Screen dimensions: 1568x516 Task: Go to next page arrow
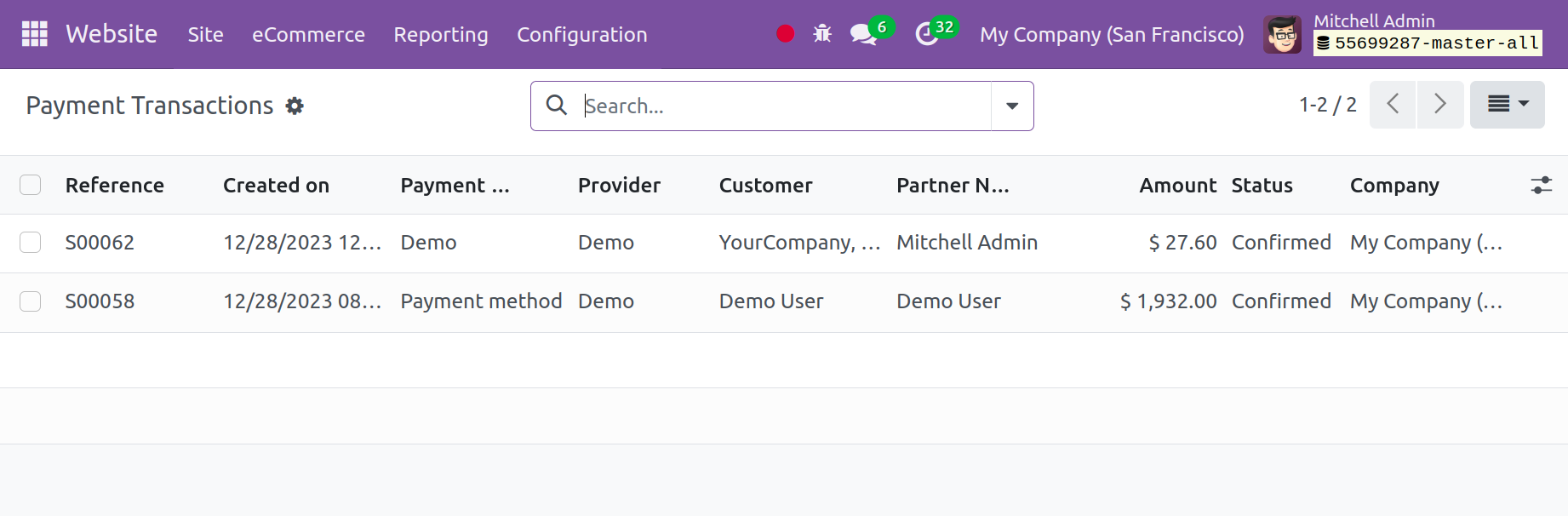coord(1440,105)
